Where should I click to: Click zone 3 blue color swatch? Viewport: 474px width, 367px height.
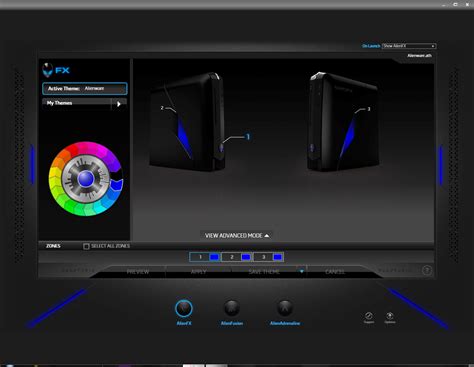(278, 257)
